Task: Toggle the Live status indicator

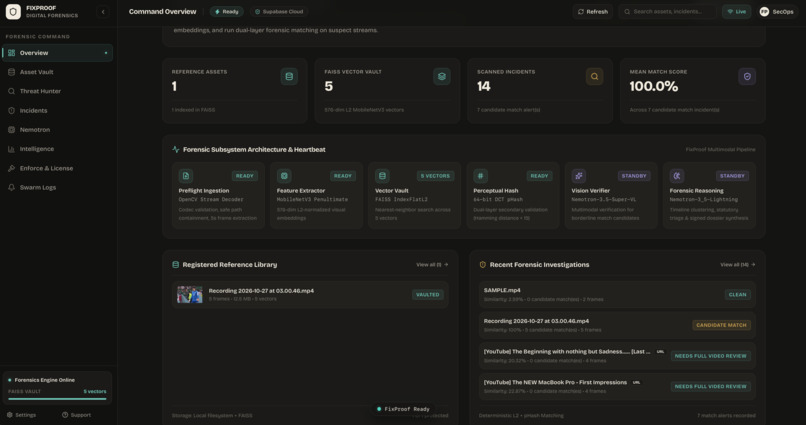Action: click(737, 11)
